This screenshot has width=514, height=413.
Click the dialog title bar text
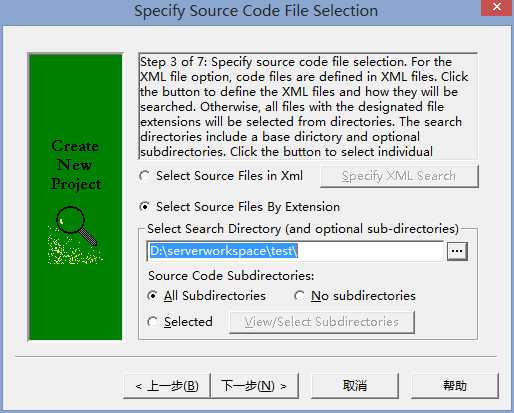point(256,11)
